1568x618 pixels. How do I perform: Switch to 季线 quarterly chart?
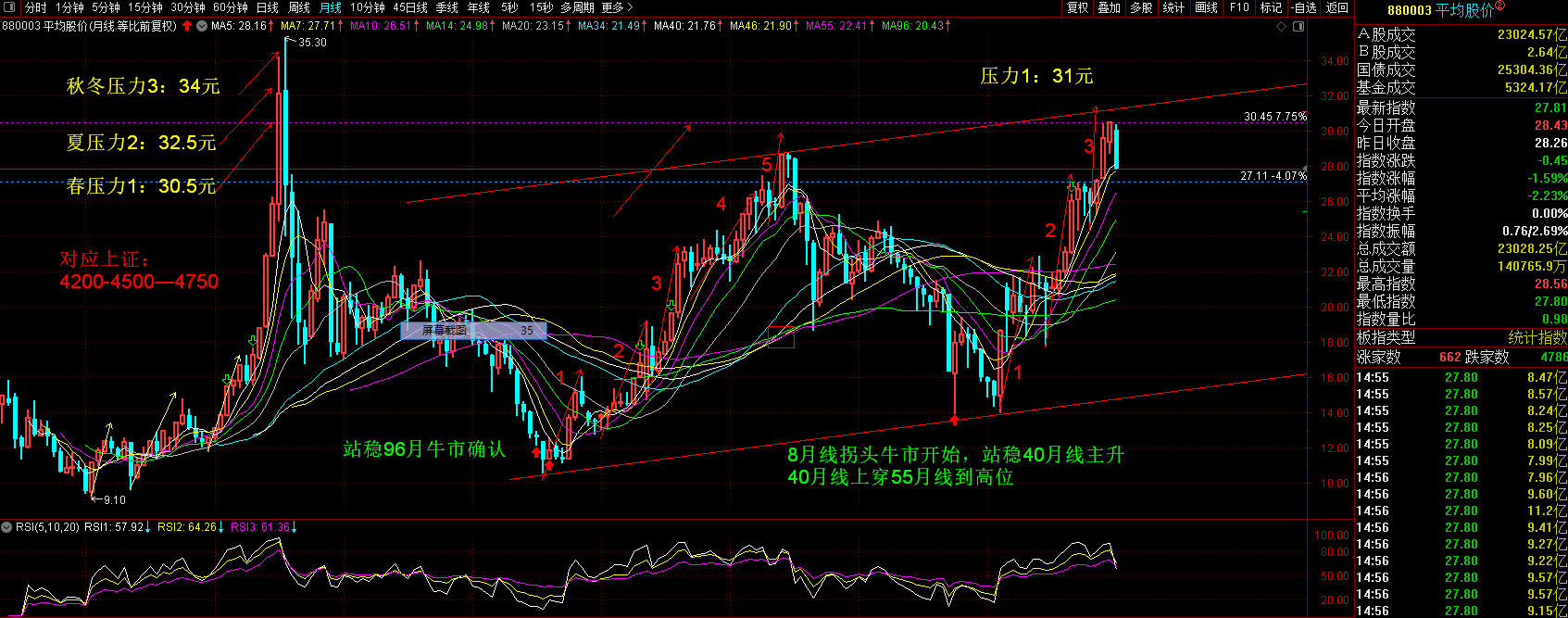click(x=447, y=7)
